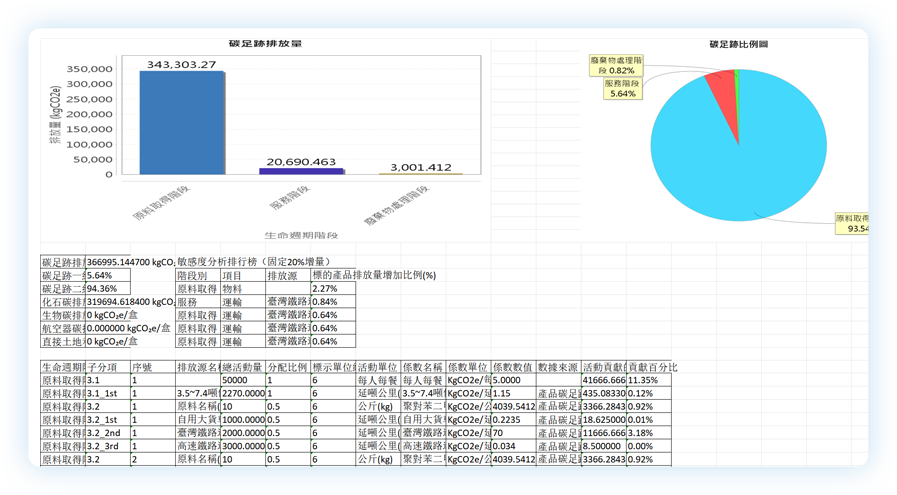Screen dimensions: 897x495
Task: Select the 3.18% contribution cell
Action: point(649,433)
